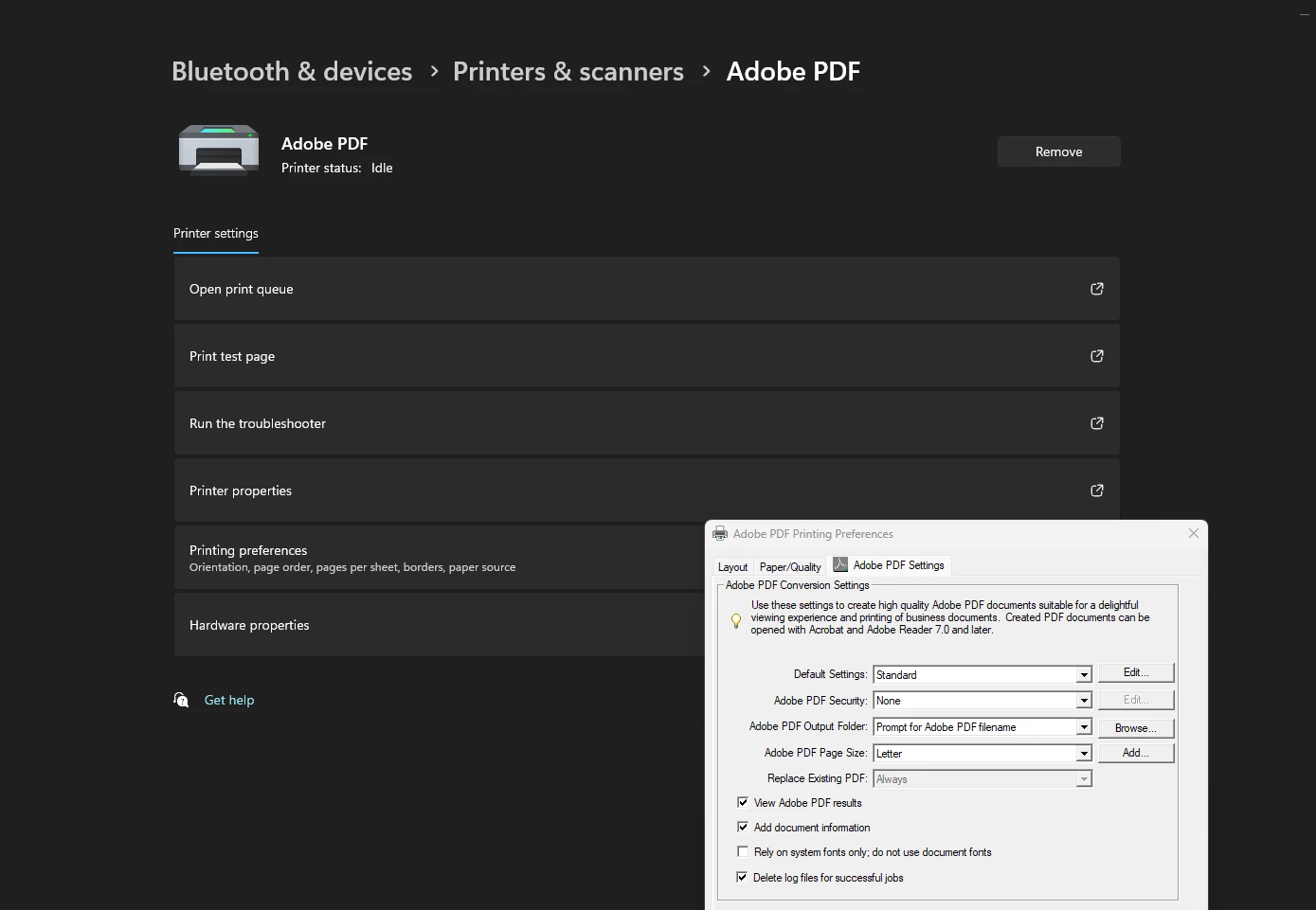1316x910 pixels.
Task: Enable Rely on system fonts only
Action: click(743, 851)
